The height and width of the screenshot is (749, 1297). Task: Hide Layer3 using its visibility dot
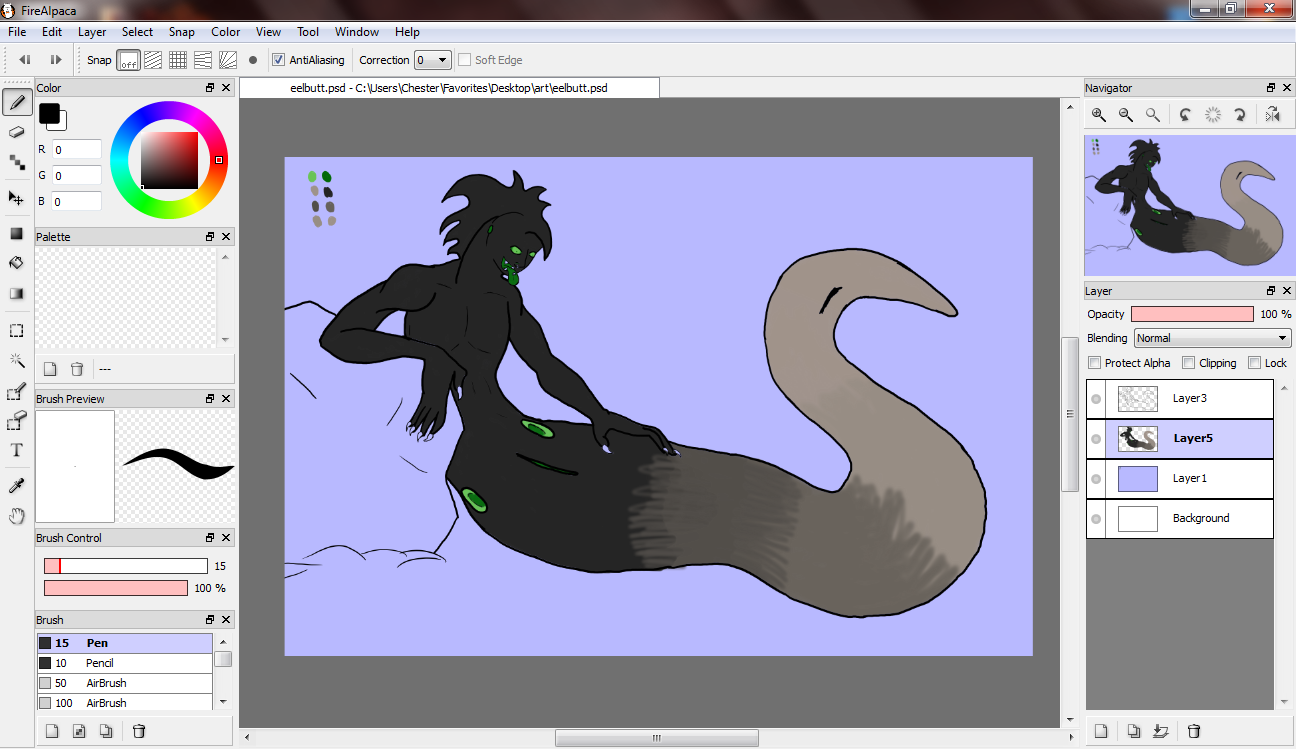coord(1097,399)
